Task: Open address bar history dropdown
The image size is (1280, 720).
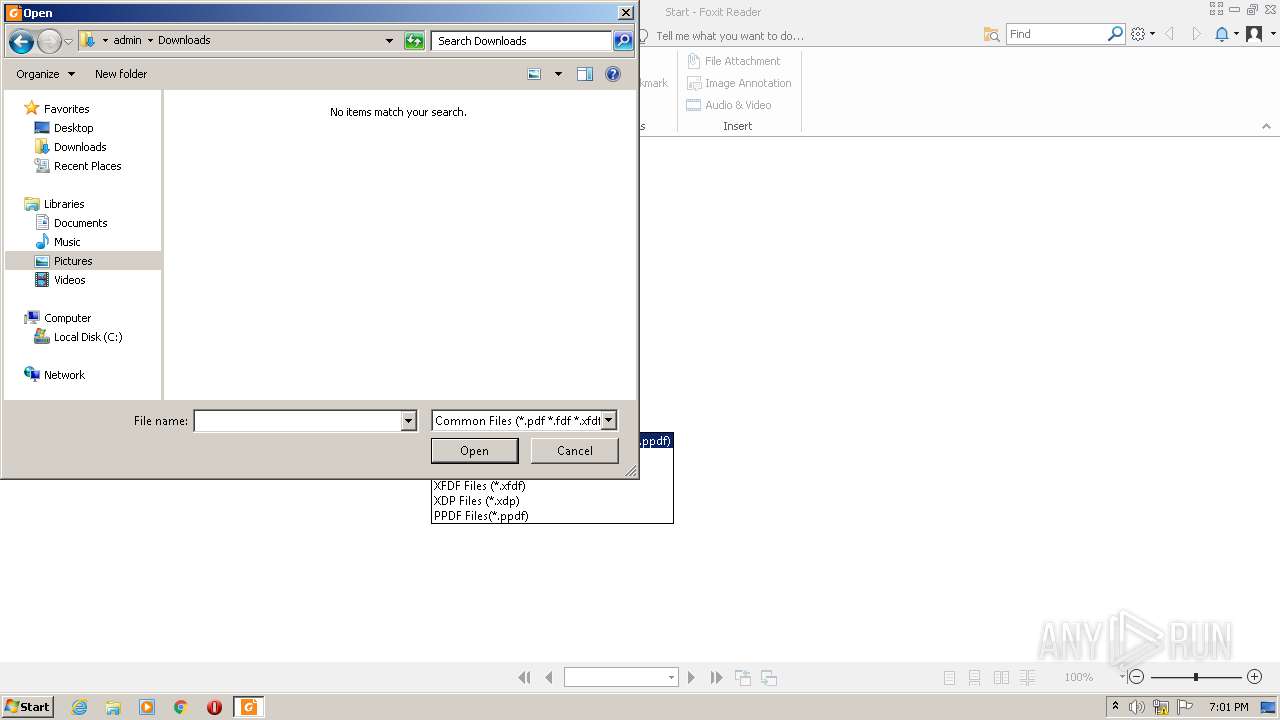Action: 389,41
